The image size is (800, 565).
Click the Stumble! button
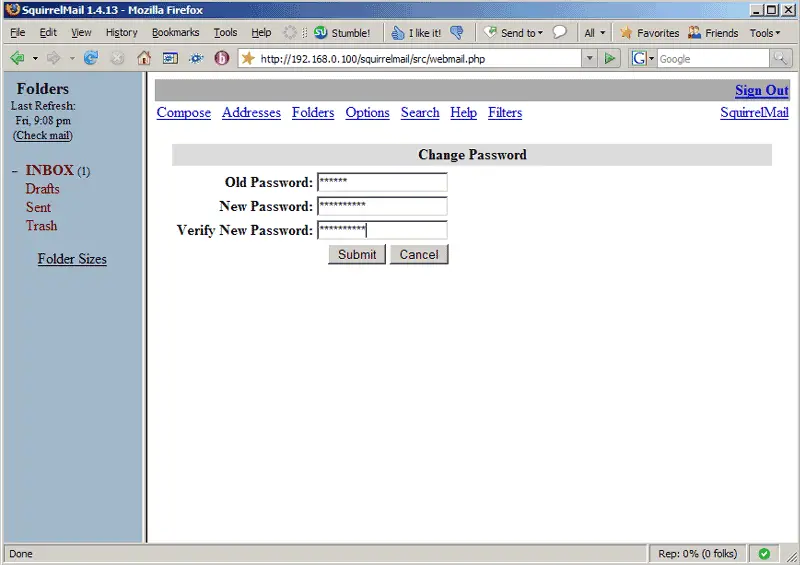[x=342, y=33]
